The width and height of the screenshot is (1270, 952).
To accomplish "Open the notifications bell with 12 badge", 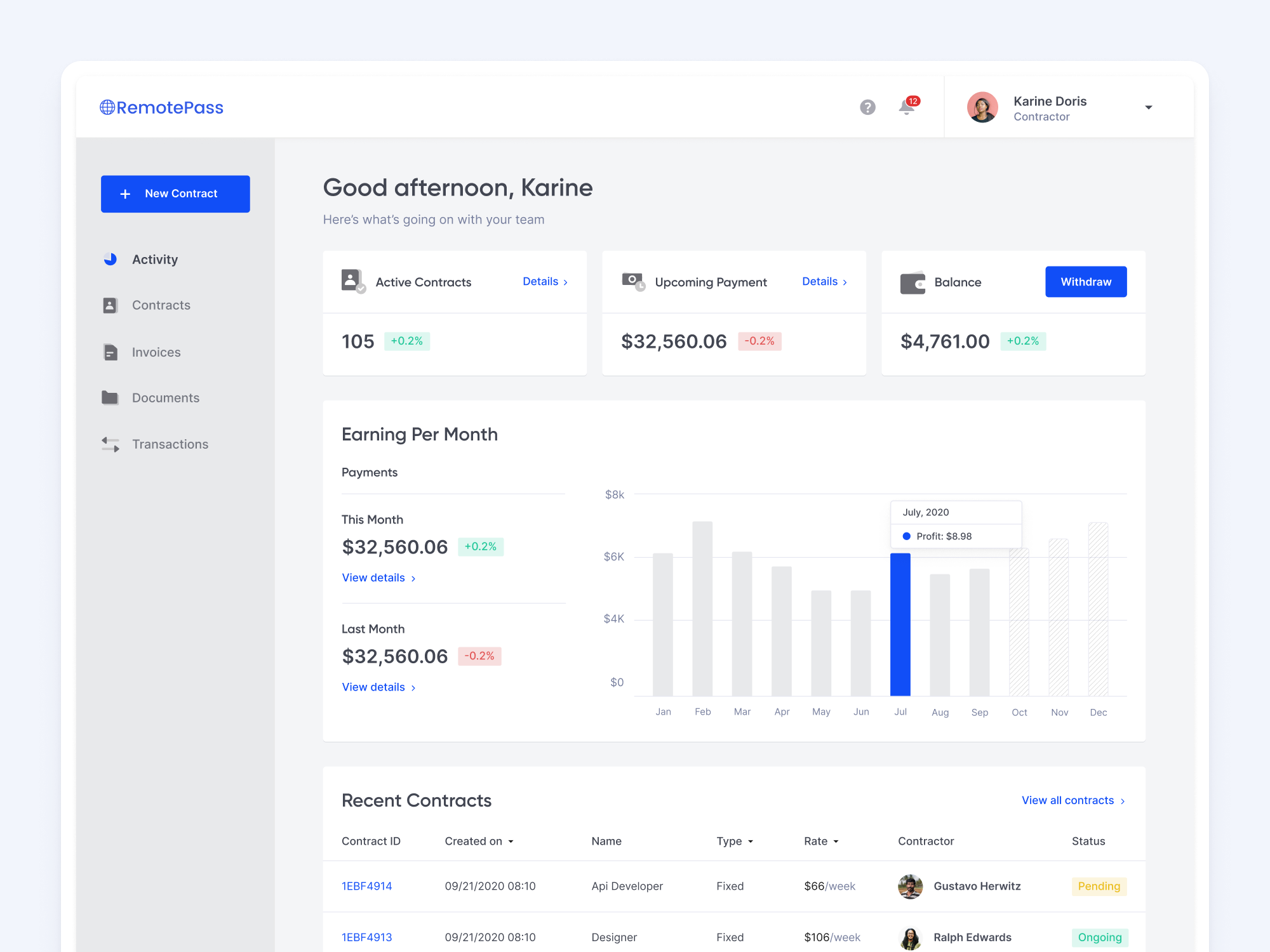I will coord(907,107).
